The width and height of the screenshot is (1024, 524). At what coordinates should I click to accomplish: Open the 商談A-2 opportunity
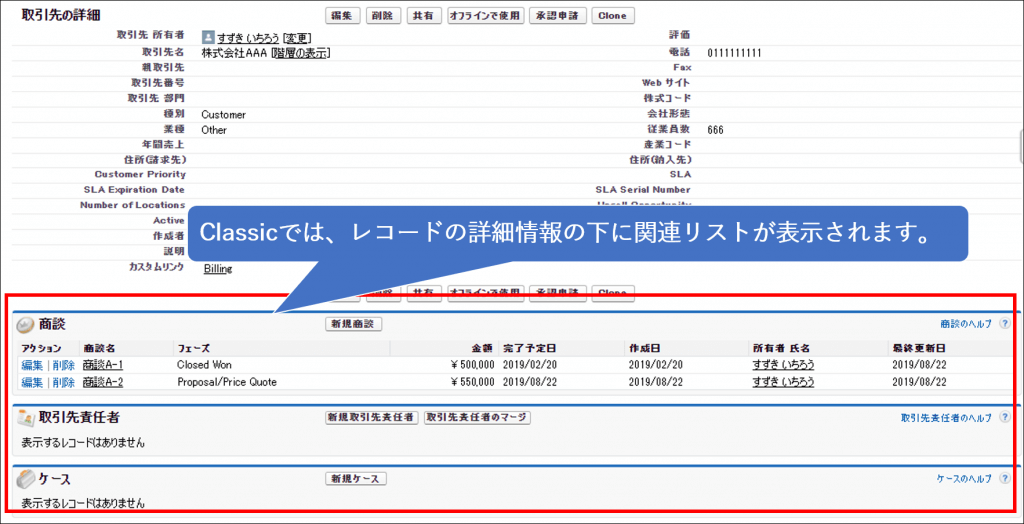pyautogui.click(x=103, y=382)
